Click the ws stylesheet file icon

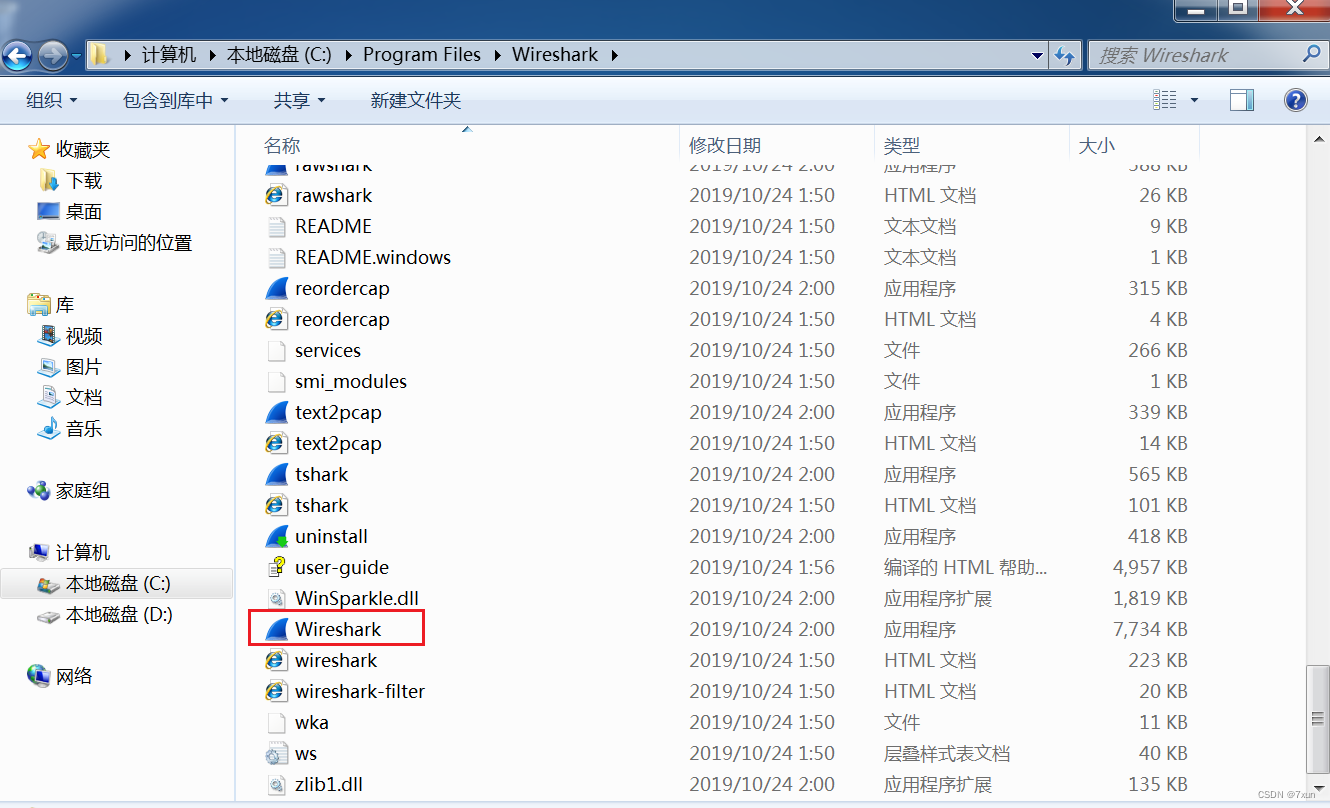(x=277, y=753)
